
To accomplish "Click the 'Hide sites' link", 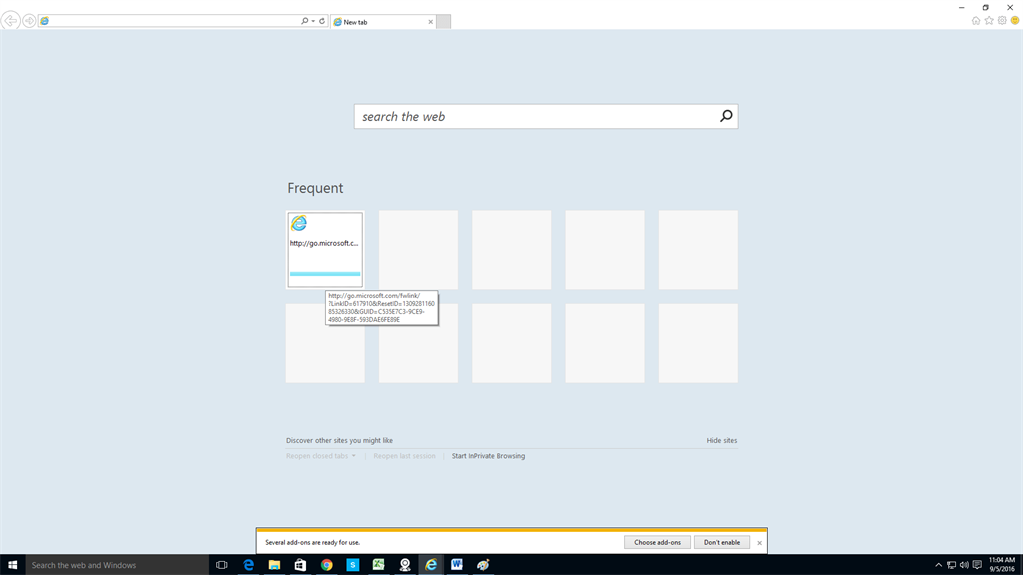I will (x=722, y=441).
